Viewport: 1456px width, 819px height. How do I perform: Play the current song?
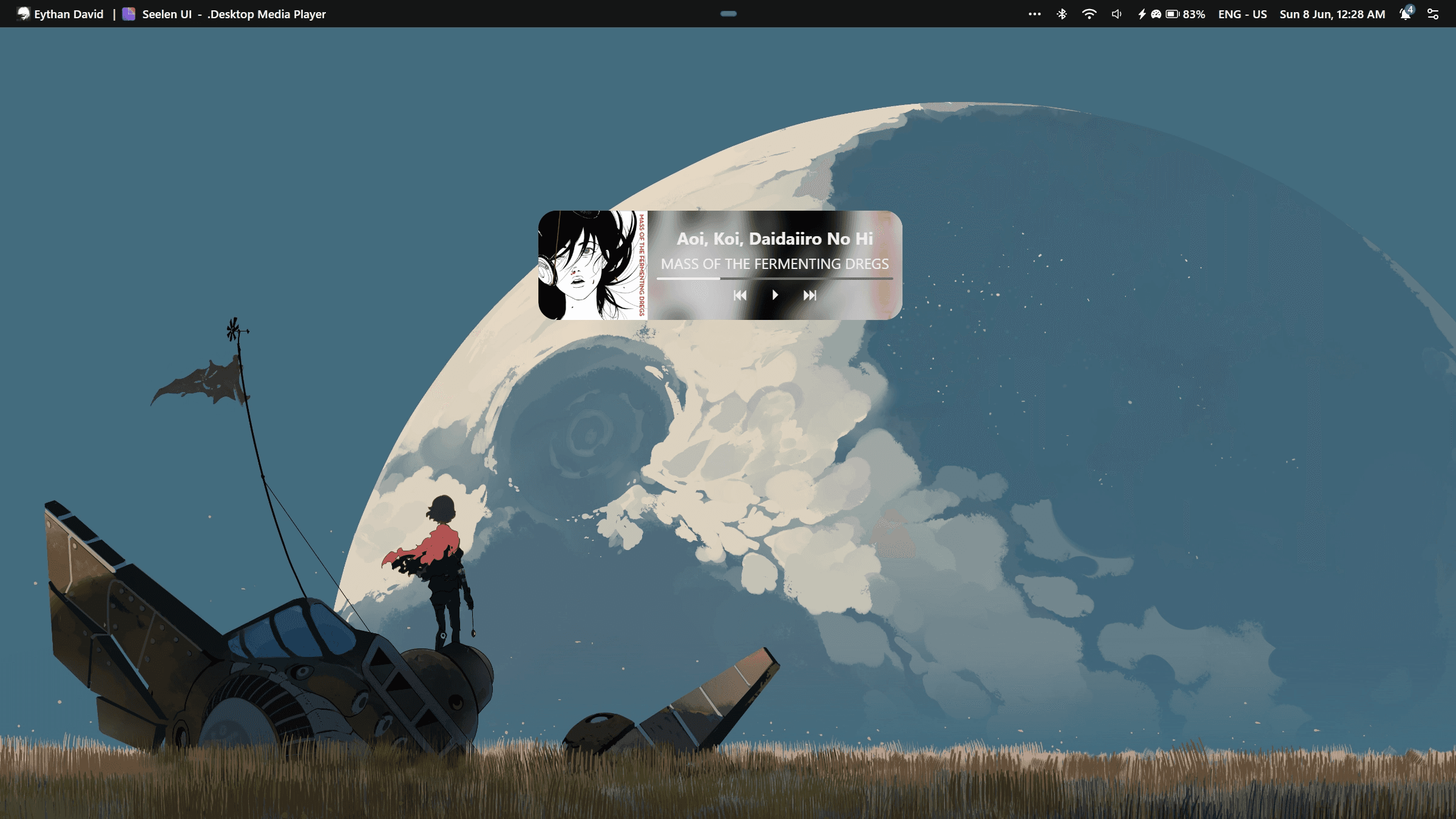[775, 295]
